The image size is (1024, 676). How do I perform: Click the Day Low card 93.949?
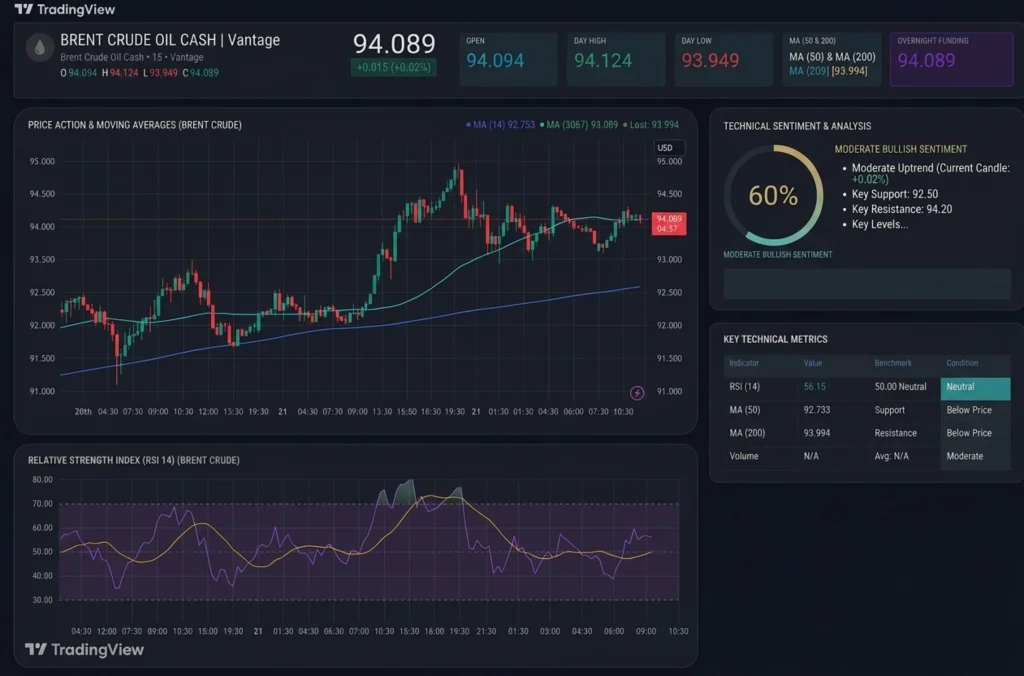pyautogui.click(x=724, y=59)
